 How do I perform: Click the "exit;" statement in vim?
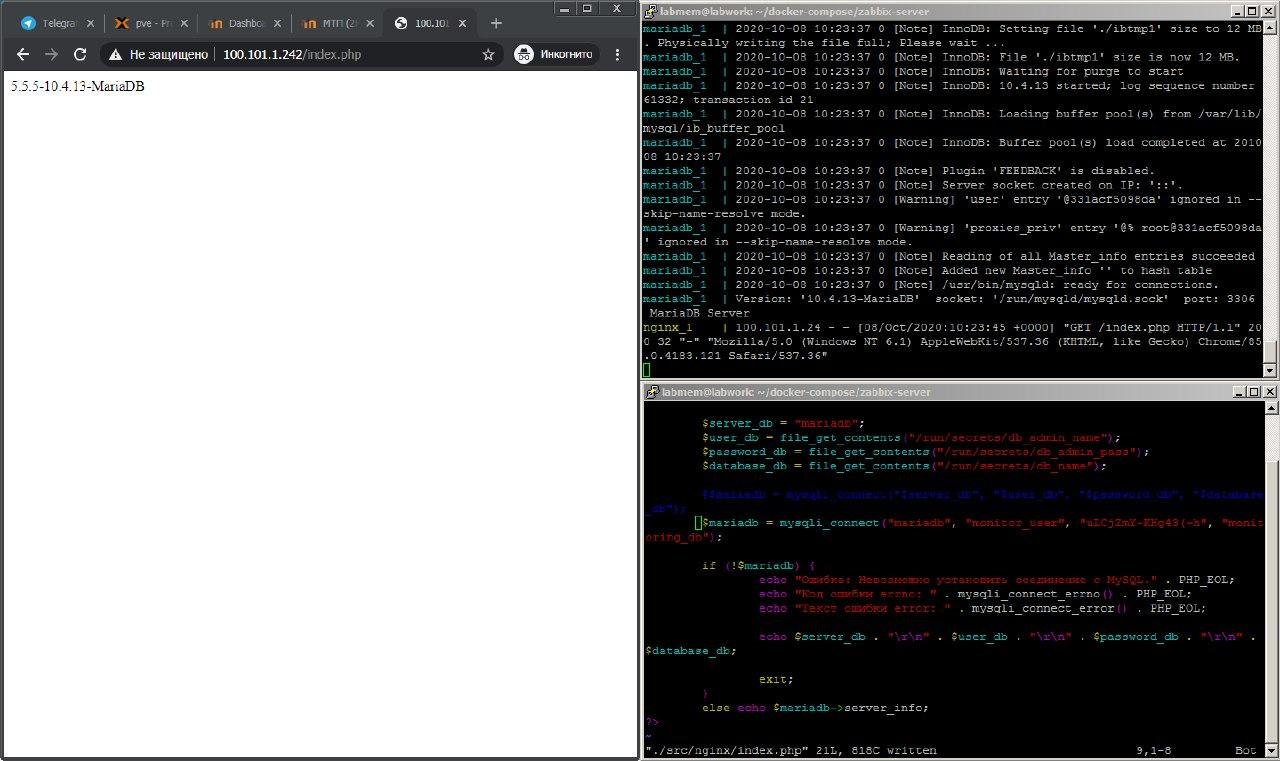(776, 679)
